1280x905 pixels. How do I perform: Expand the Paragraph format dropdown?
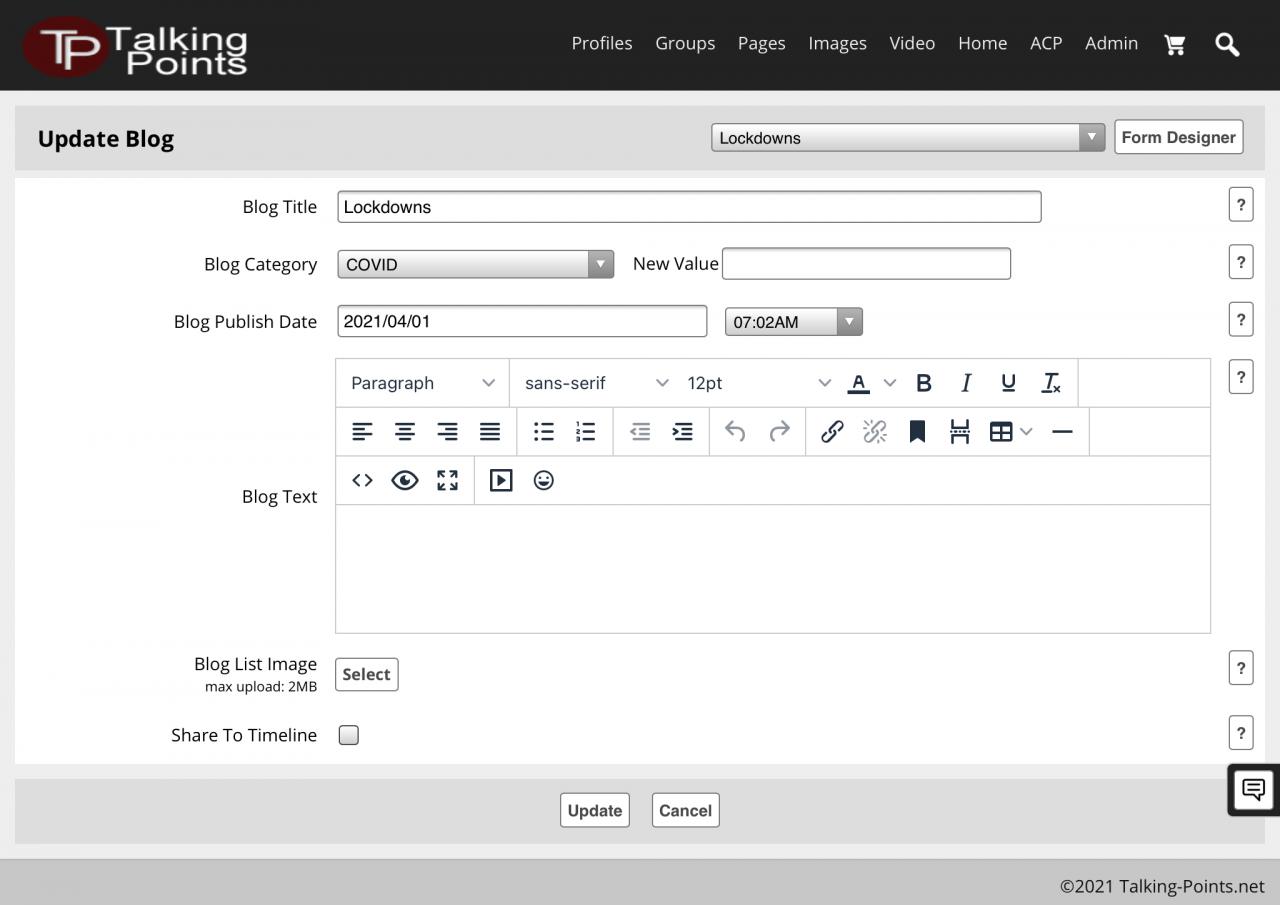422,383
